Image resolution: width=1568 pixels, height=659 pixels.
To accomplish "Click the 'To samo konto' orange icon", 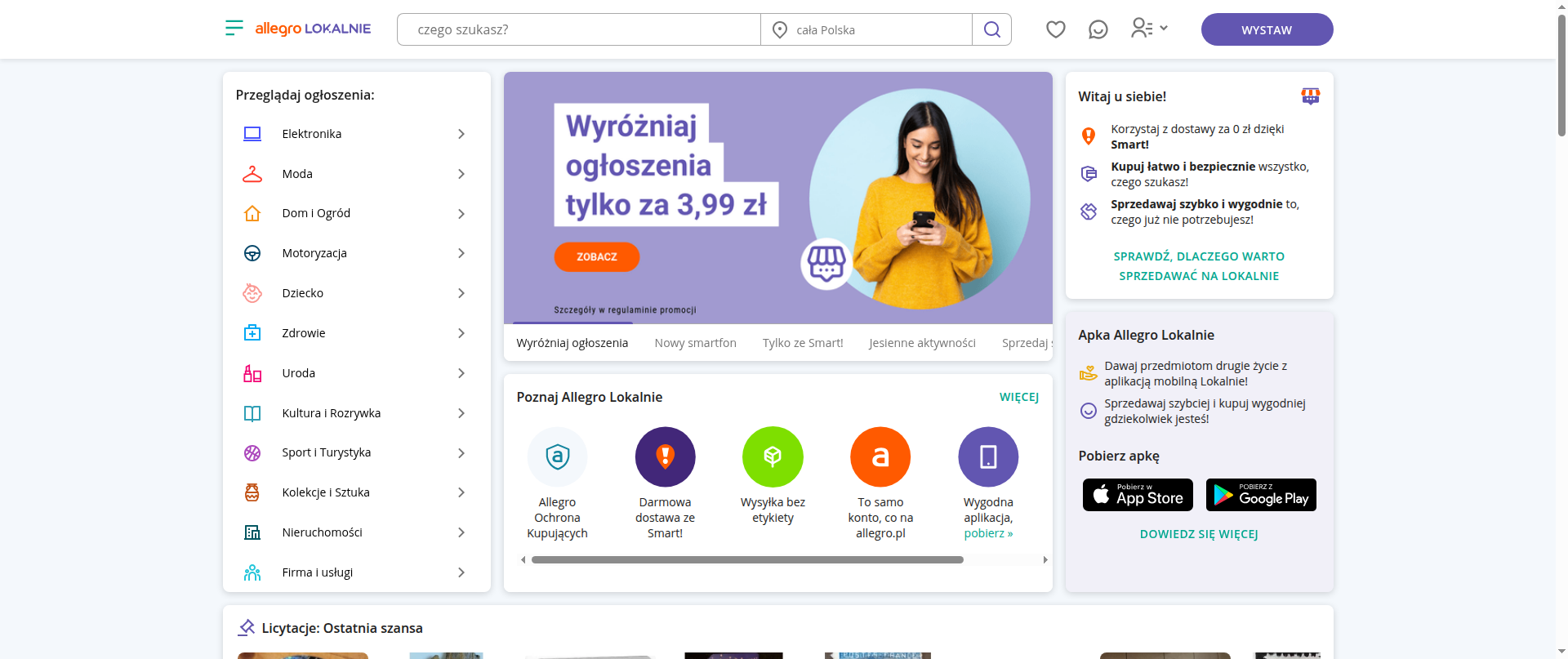I will [x=880, y=456].
